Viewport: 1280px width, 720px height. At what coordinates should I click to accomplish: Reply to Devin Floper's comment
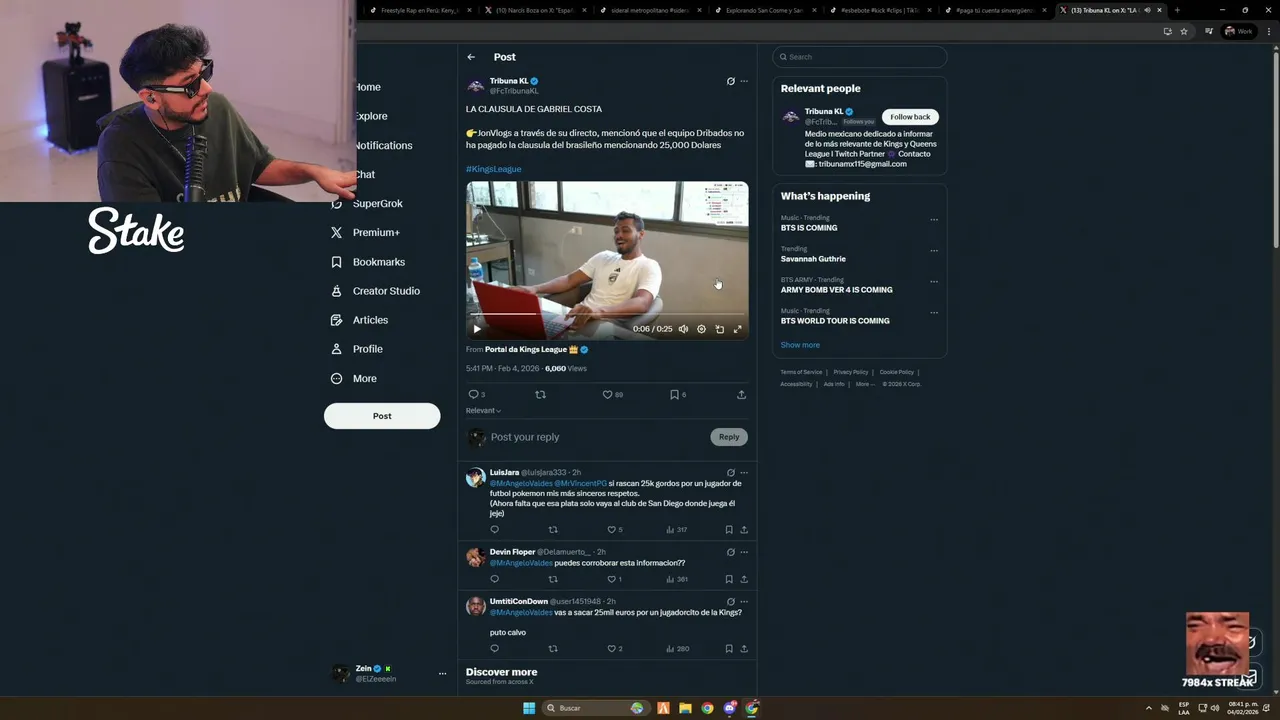494,579
